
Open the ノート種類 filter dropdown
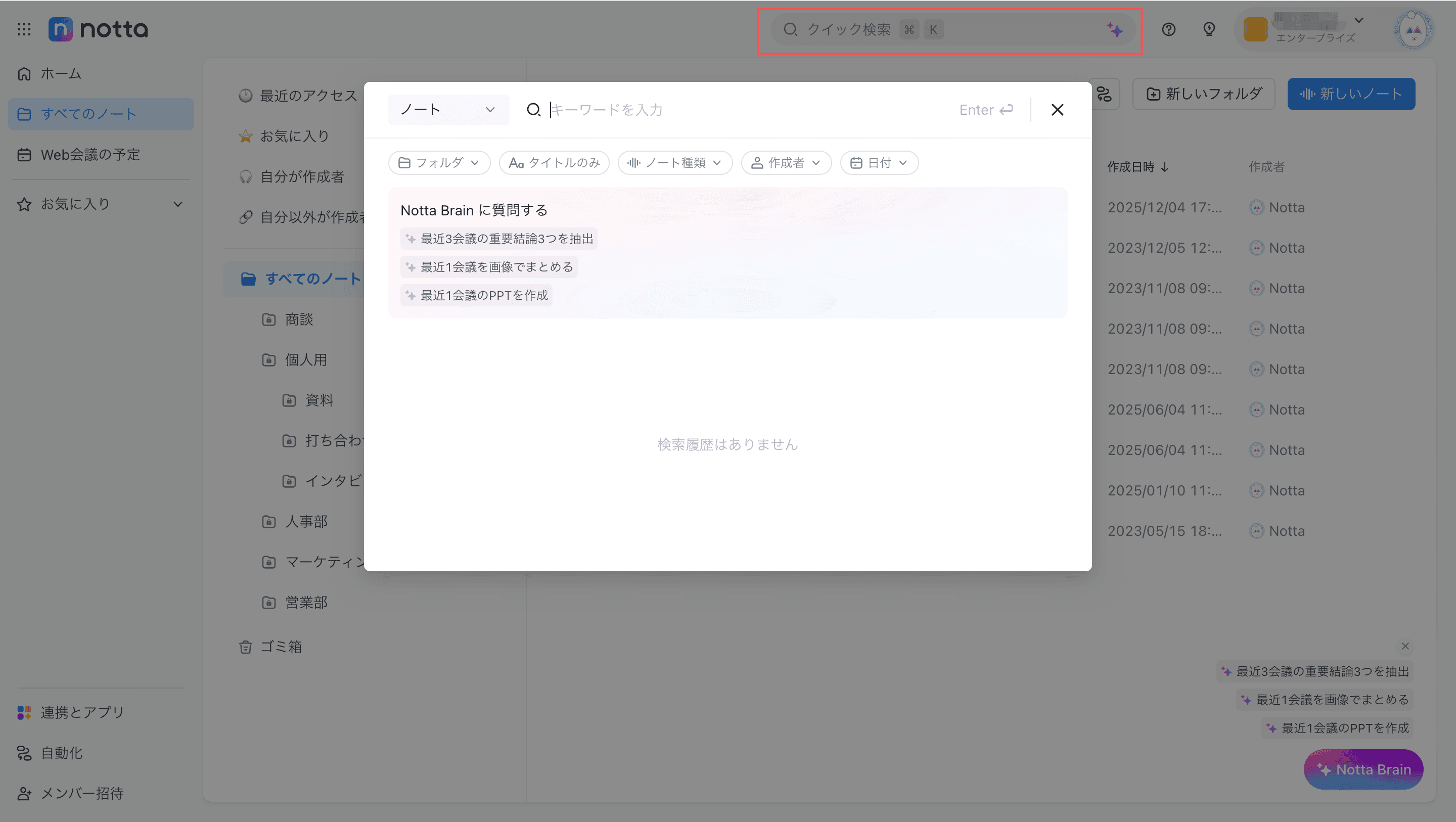pos(675,163)
